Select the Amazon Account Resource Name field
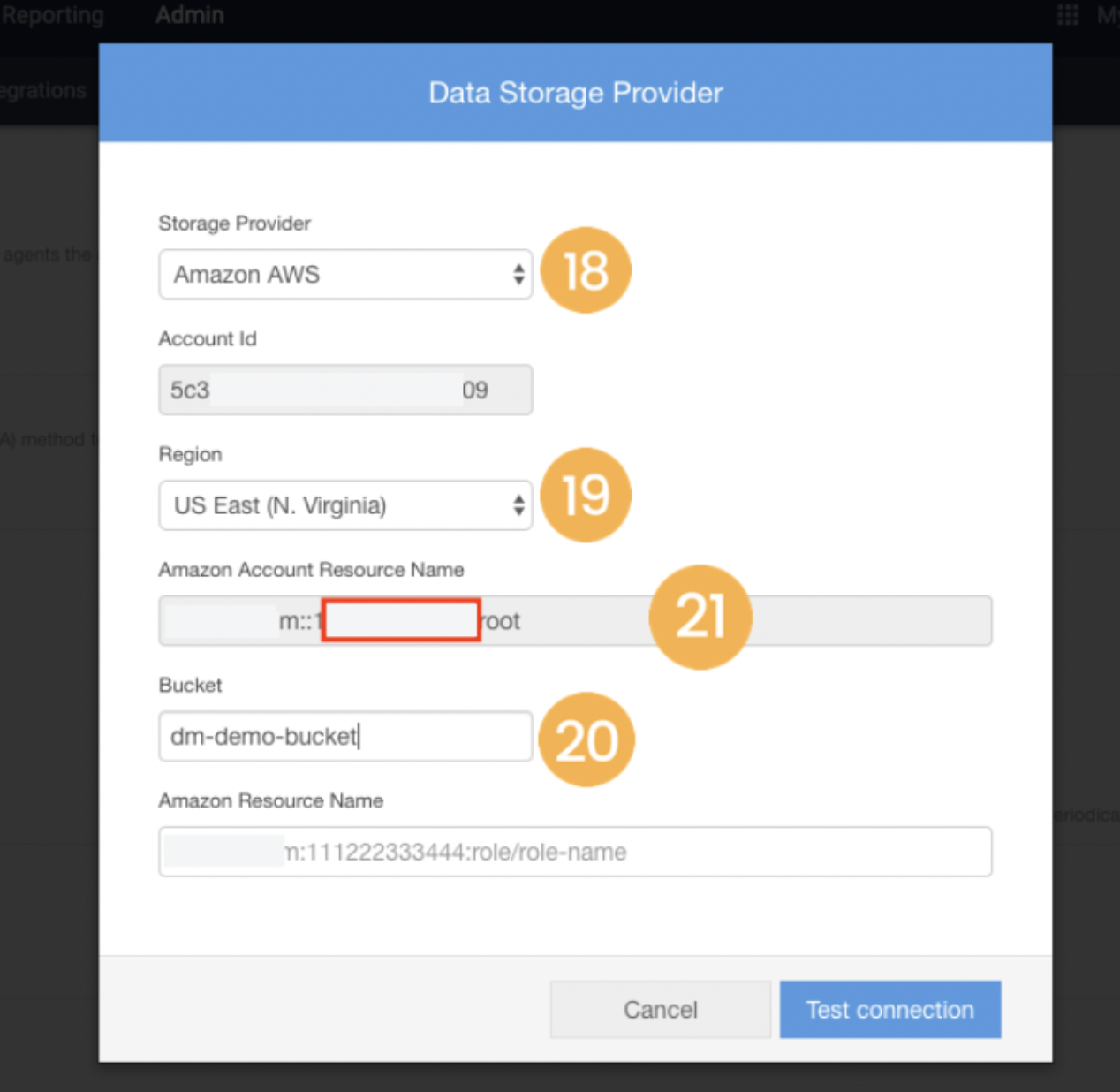 coord(575,621)
